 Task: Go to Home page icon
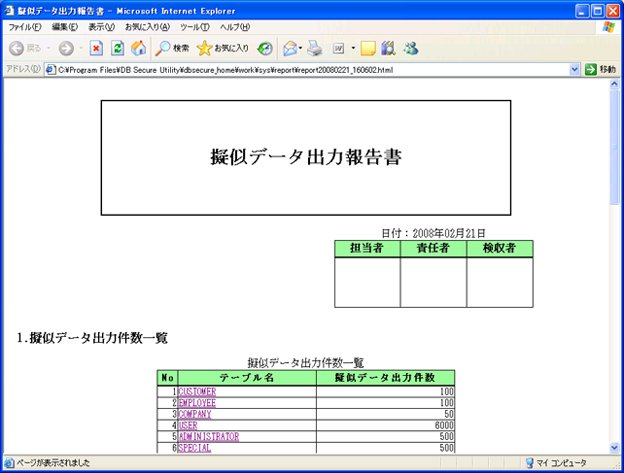tap(138, 49)
